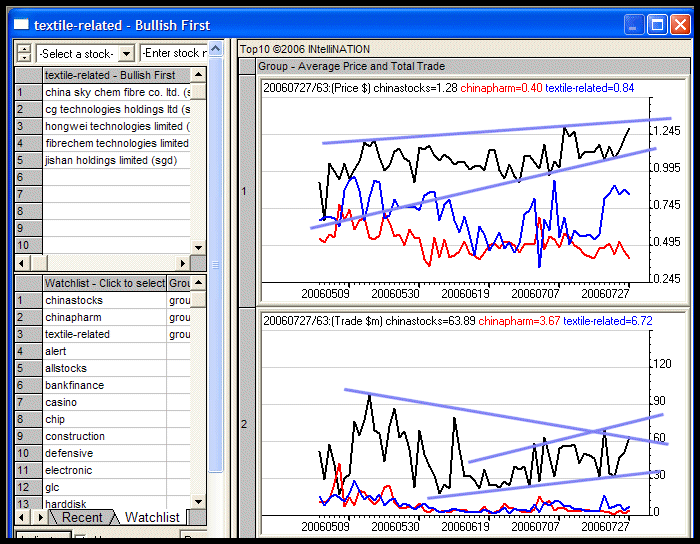Select jishan holdings limited (sgd) row

tap(117, 160)
